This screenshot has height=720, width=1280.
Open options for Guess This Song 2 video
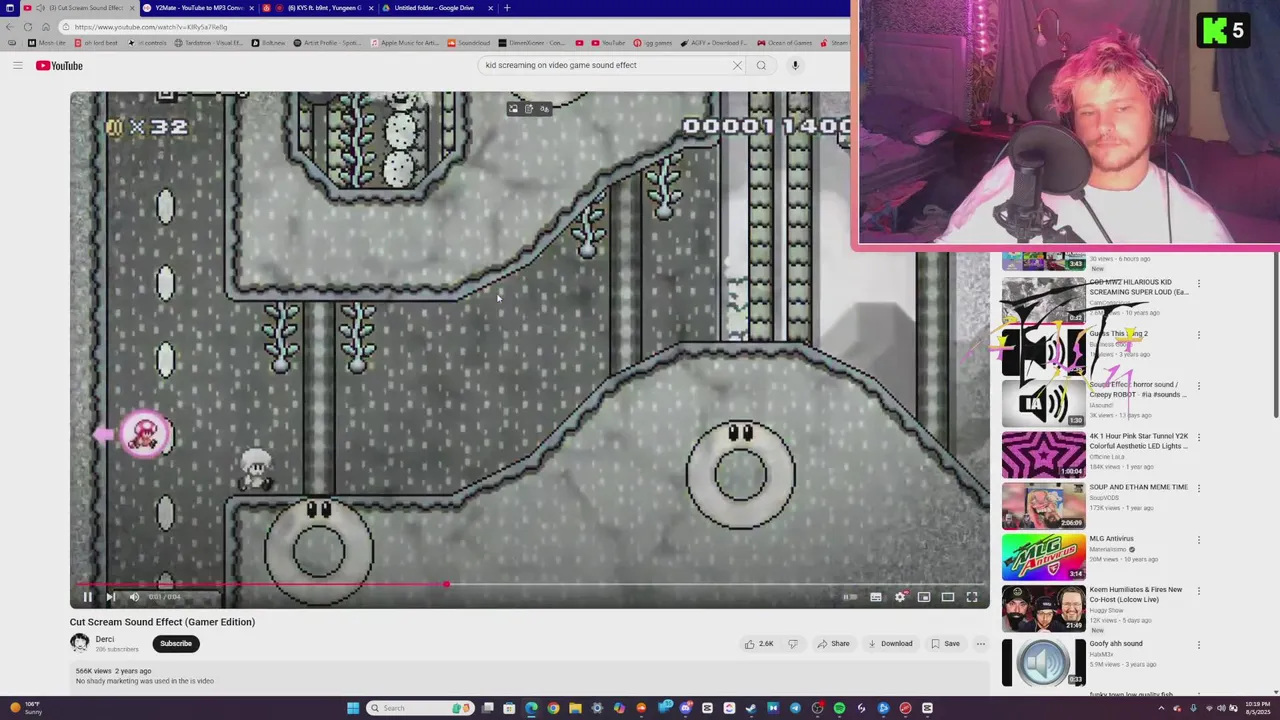coord(1199,335)
